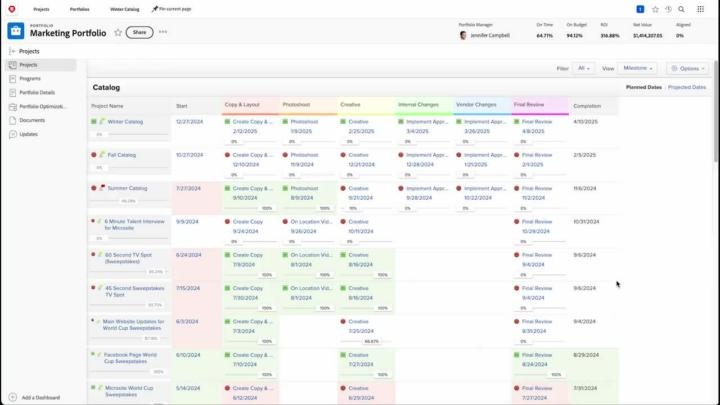Click the search magnifier icon
Screen dimensions: 720x405
click(681, 9)
